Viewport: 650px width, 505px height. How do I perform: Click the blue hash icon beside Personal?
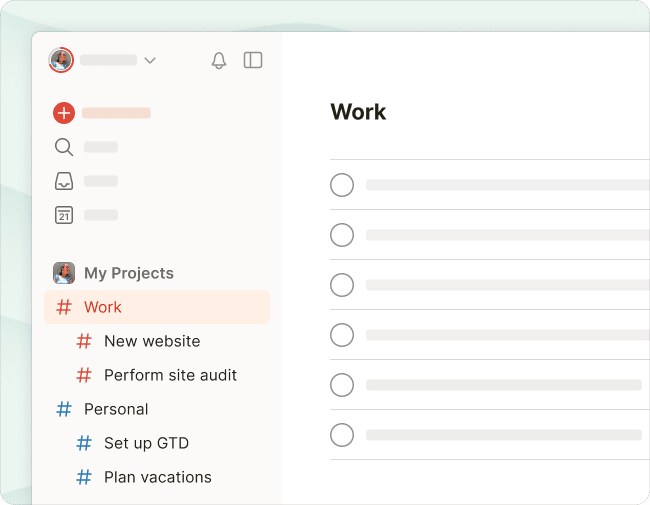64,409
